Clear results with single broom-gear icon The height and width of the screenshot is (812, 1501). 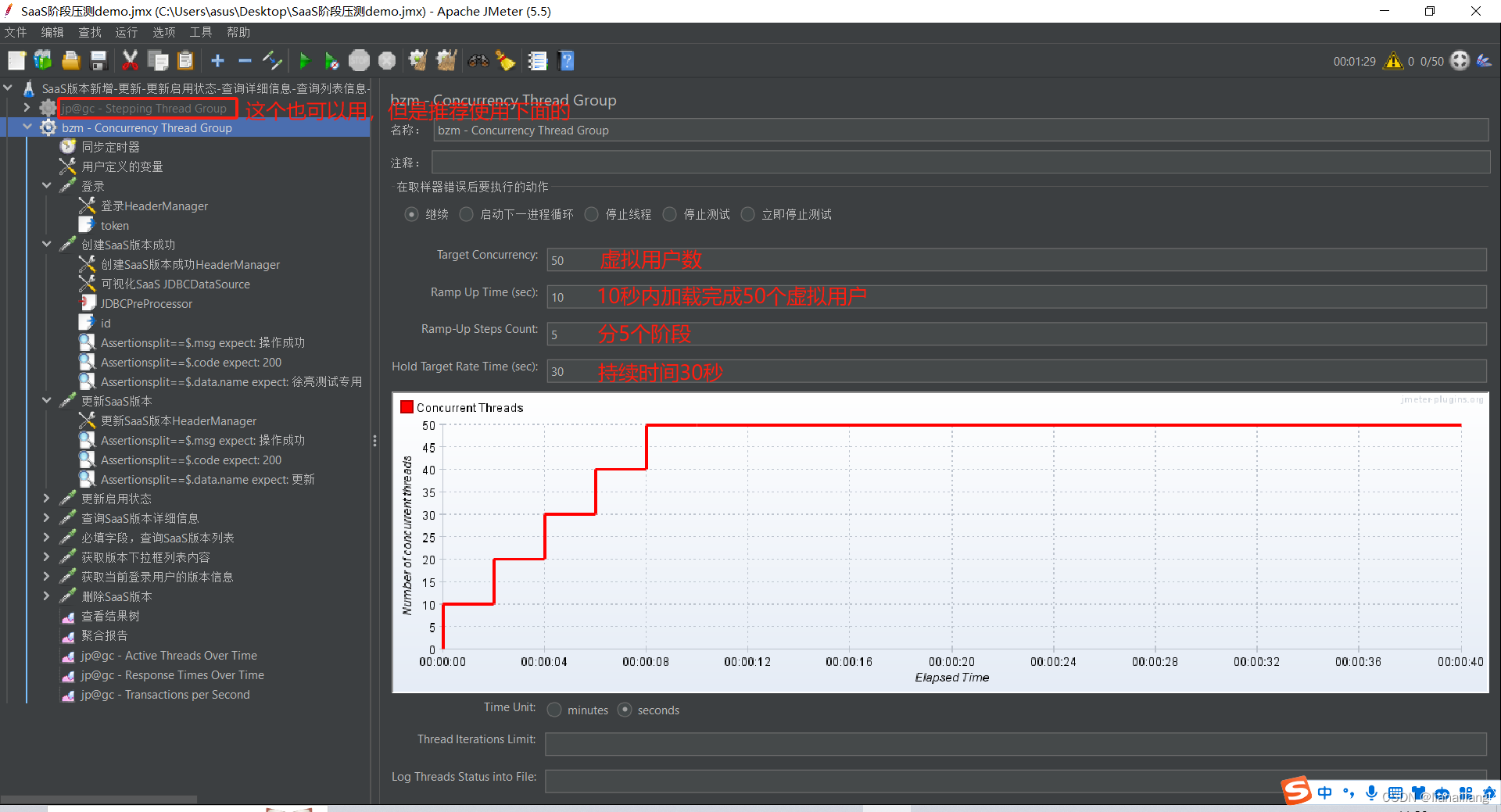pos(418,61)
